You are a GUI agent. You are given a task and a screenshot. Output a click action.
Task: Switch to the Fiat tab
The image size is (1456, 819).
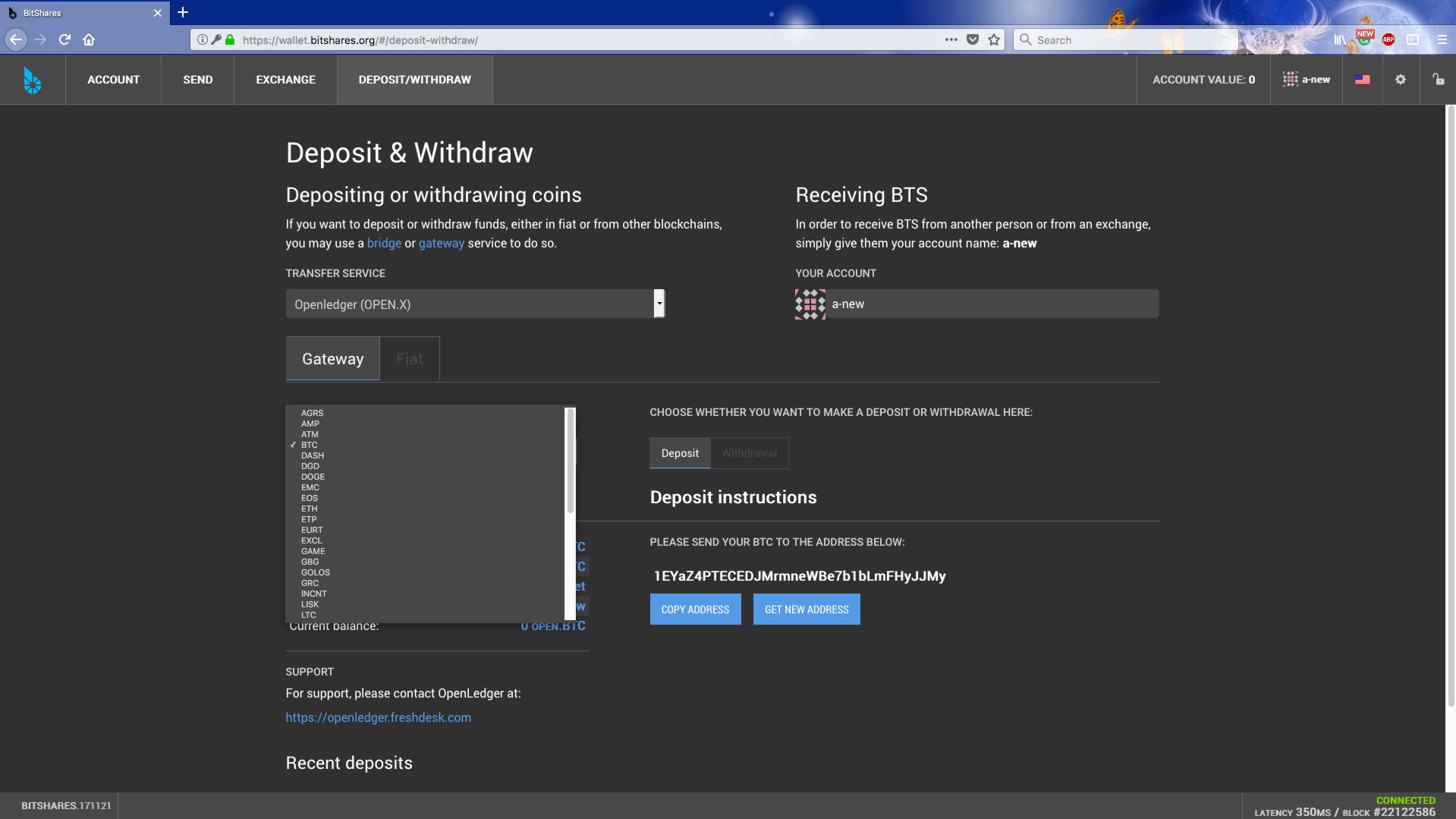[x=410, y=358]
